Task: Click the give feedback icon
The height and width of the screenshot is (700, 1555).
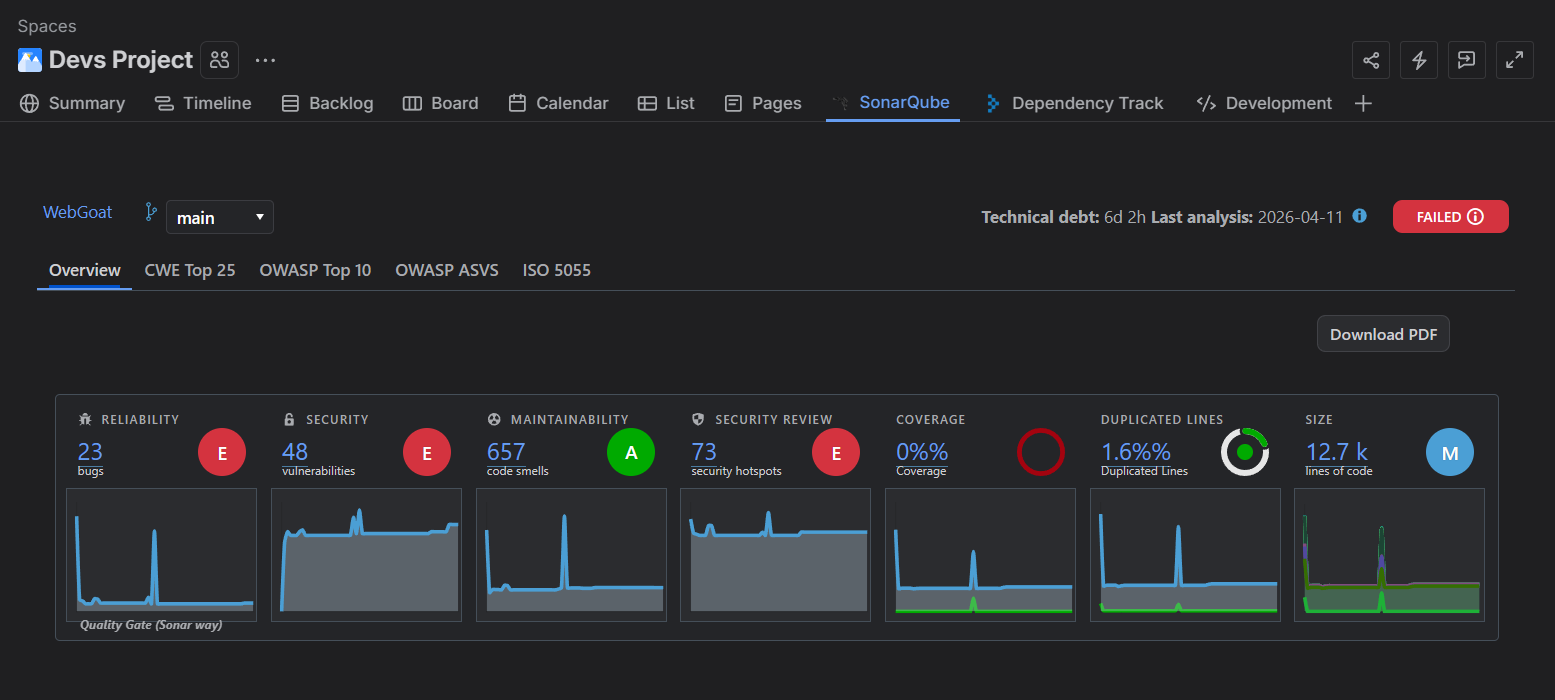Action: (x=1466, y=60)
